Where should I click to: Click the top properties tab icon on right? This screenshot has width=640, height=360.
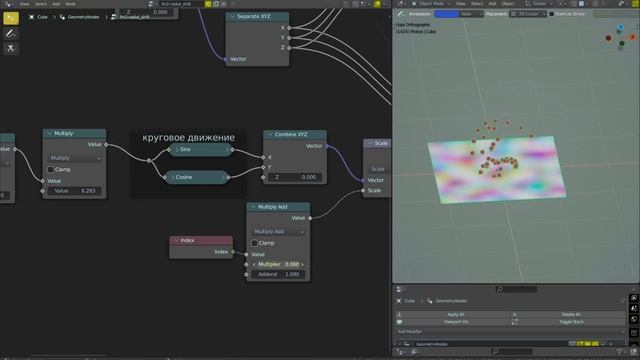(x=634, y=298)
